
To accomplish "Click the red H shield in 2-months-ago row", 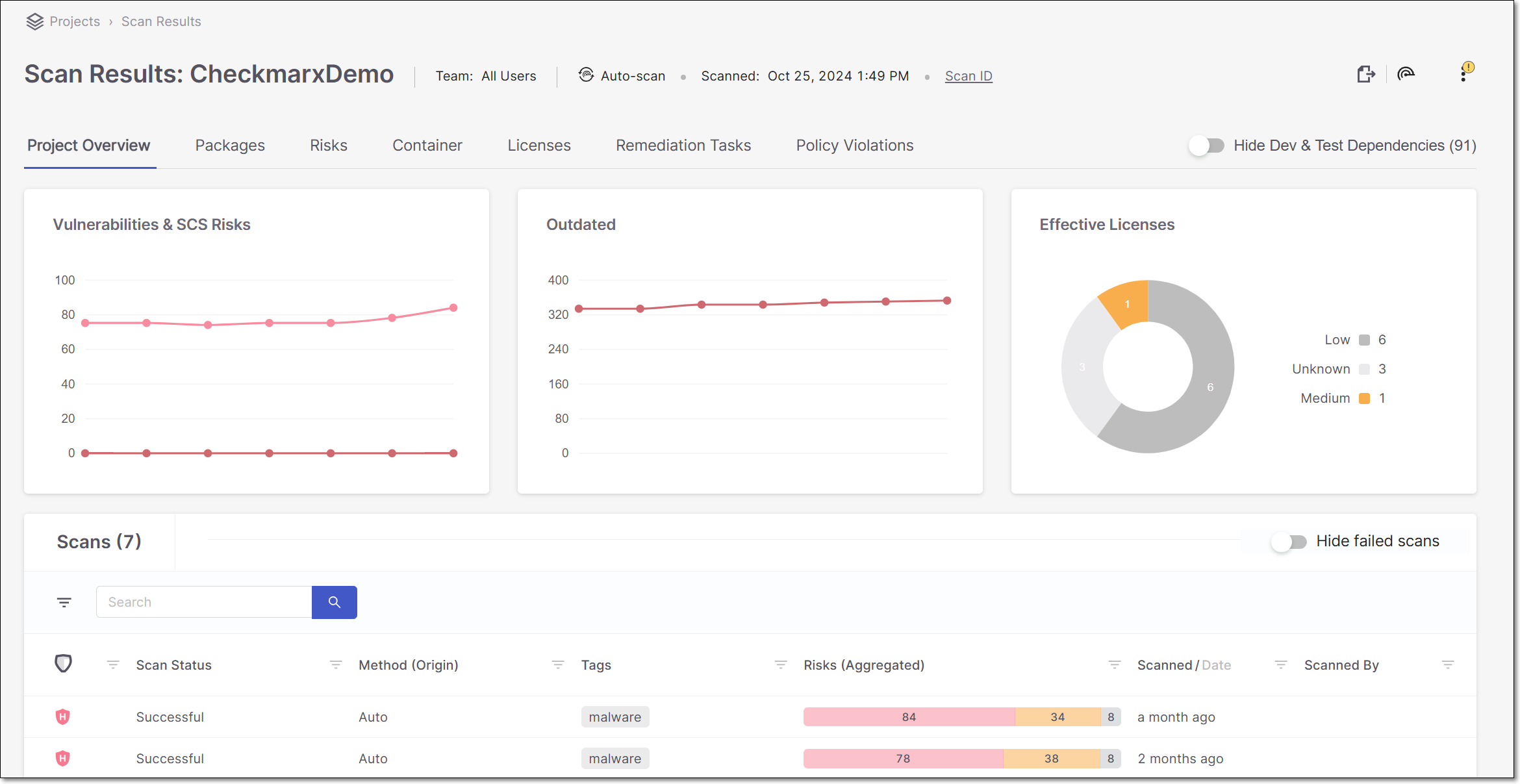I will 62,758.
